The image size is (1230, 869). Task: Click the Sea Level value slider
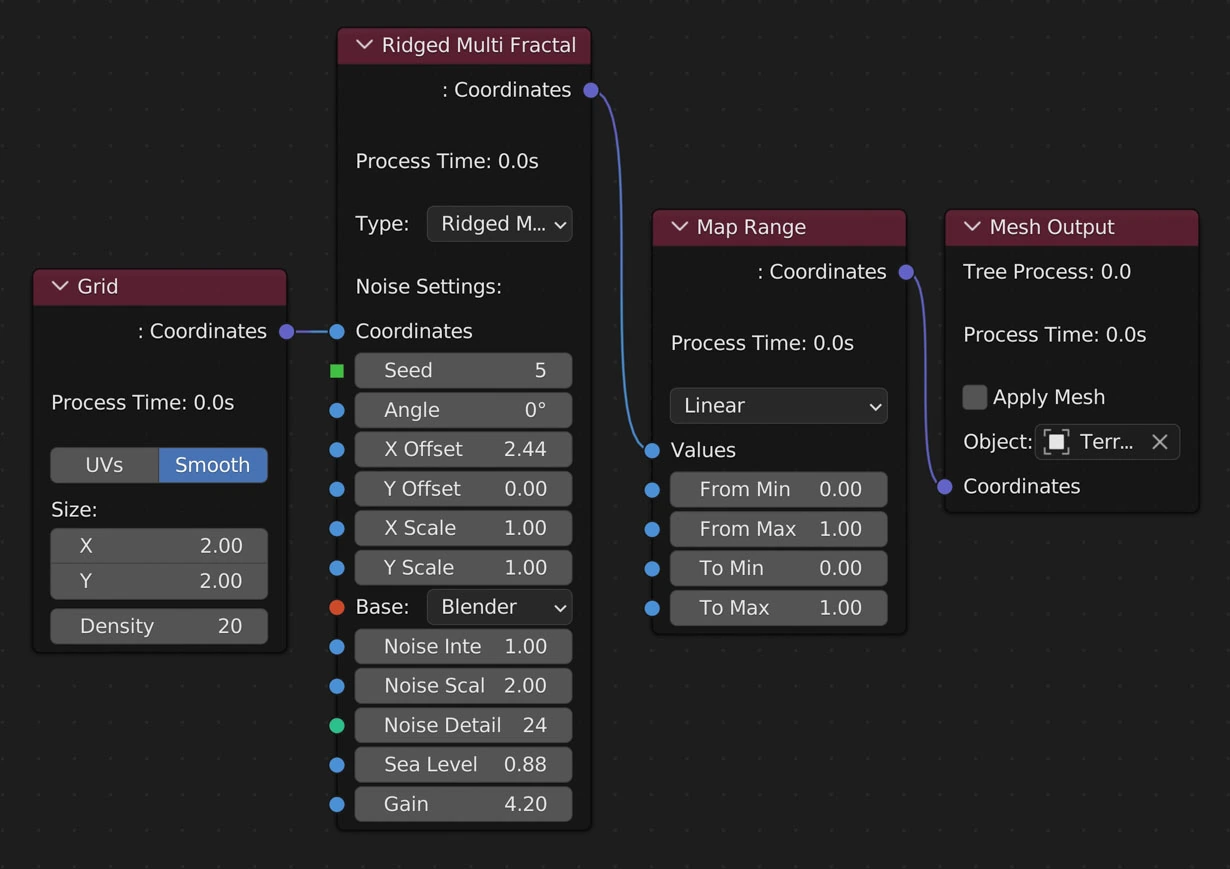[463, 765]
